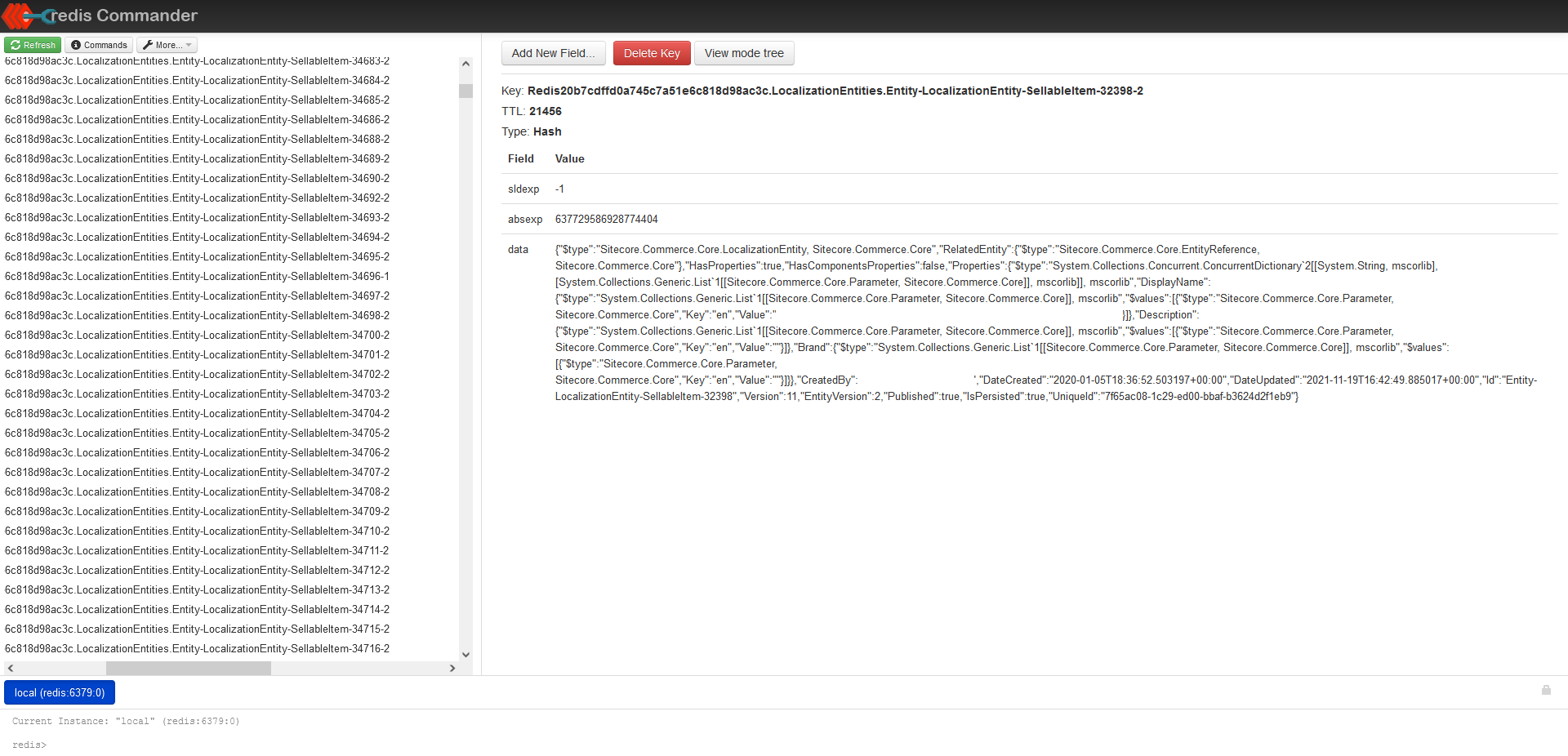Click the absexp field name
The height and width of the screenshot is (756, 1568).
click(525, 219)
